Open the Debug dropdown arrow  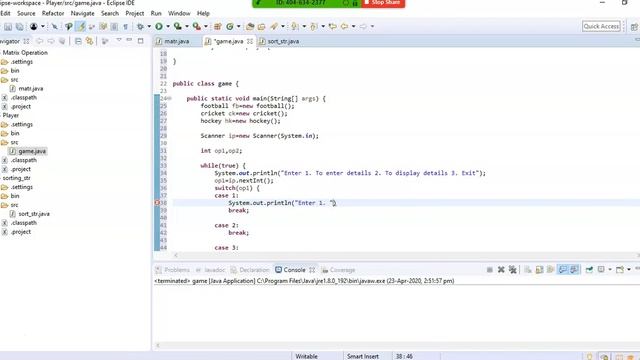click(149, 27)
